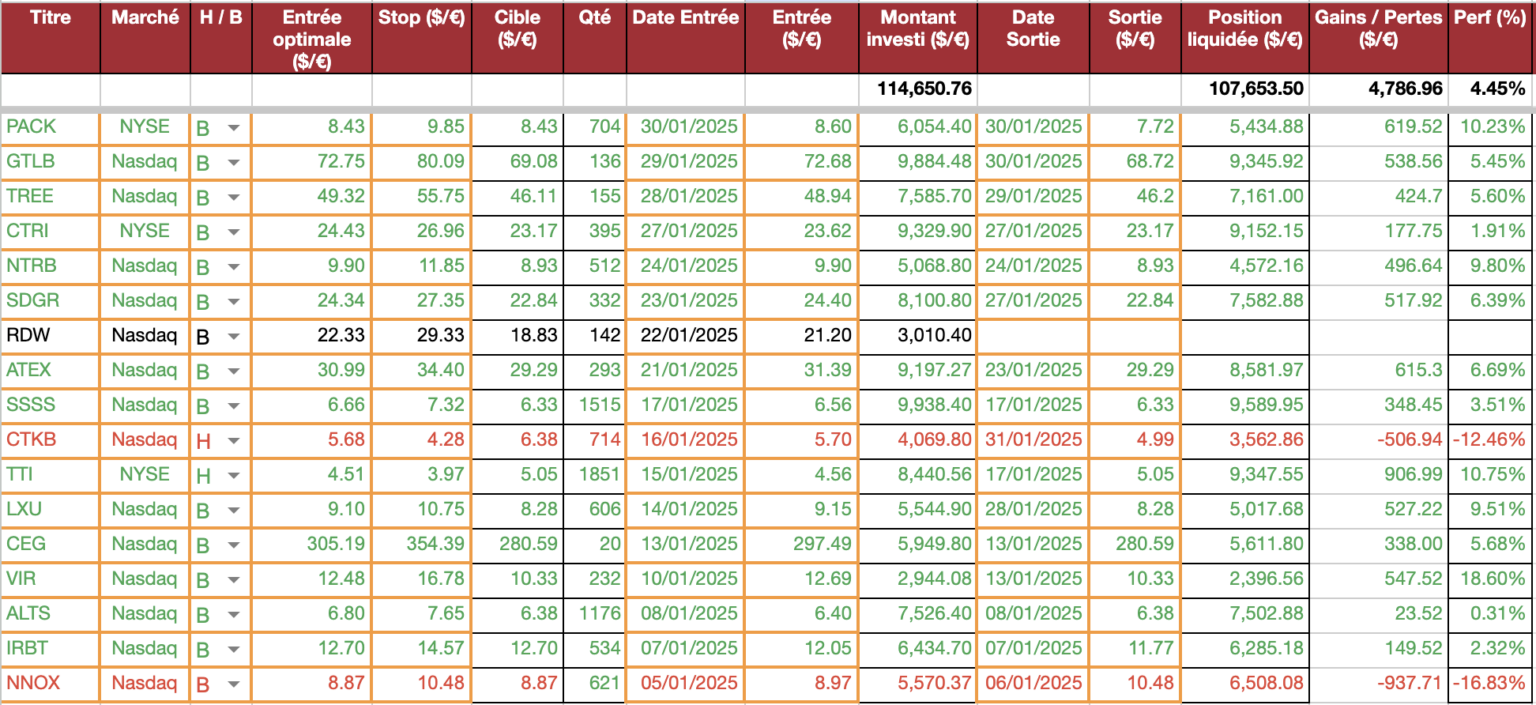The image size is (1536, 705).
Task: Select the Marché column header
Action: 145,37
